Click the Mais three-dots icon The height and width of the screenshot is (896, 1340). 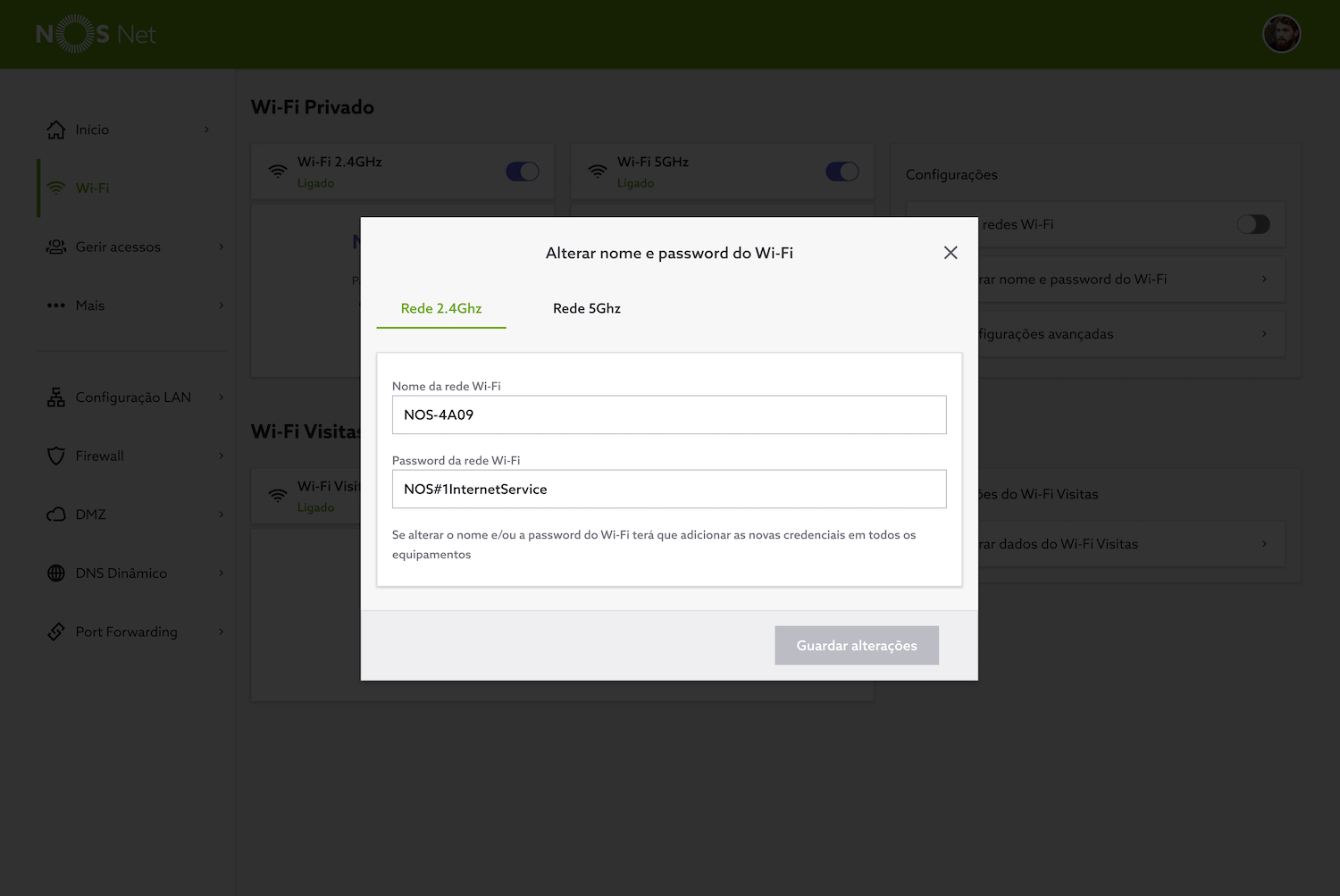coord(56,306)
